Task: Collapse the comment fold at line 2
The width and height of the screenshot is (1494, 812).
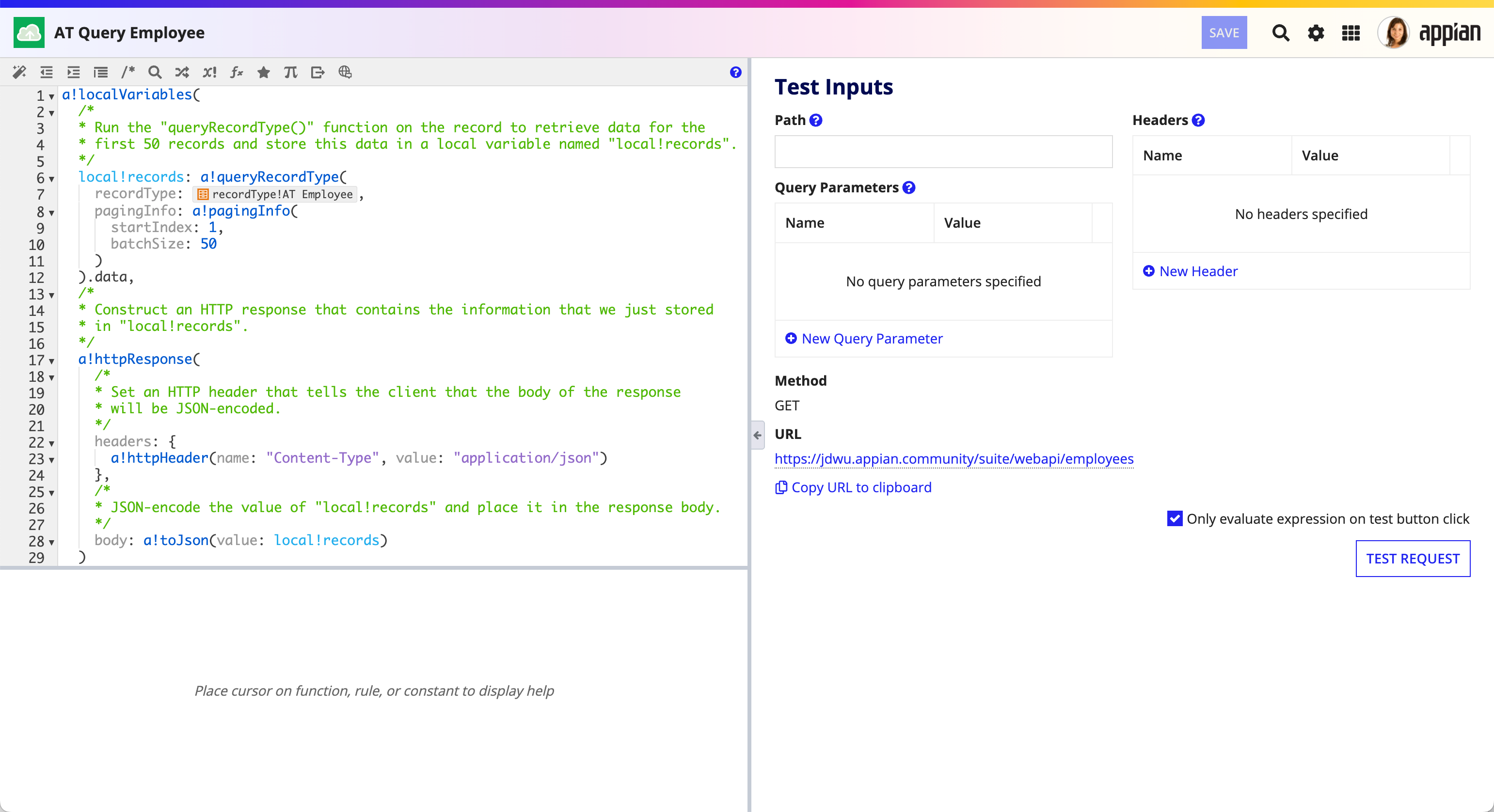Action: pos(51,112)
